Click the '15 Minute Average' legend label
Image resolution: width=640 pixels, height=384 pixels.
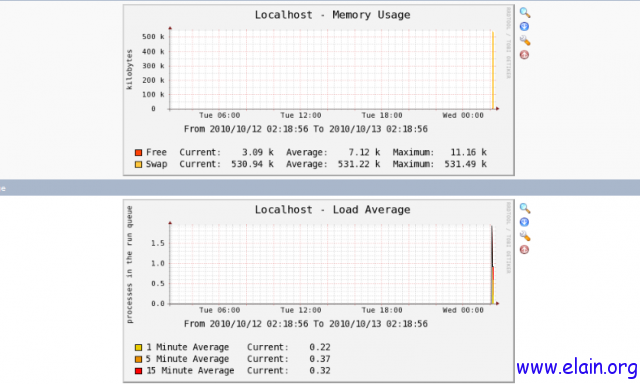pyautogui.click(x=190, y=371)
